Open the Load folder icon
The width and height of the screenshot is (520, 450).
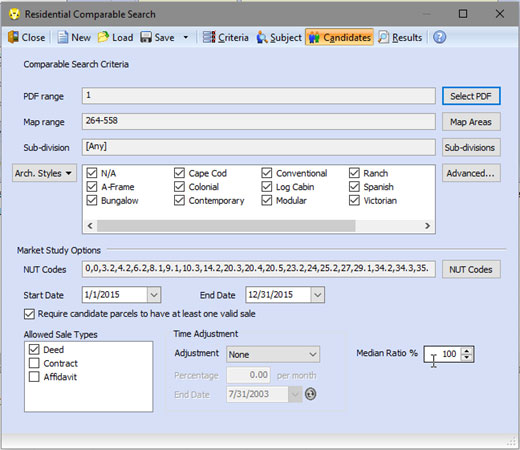(103, 37)
